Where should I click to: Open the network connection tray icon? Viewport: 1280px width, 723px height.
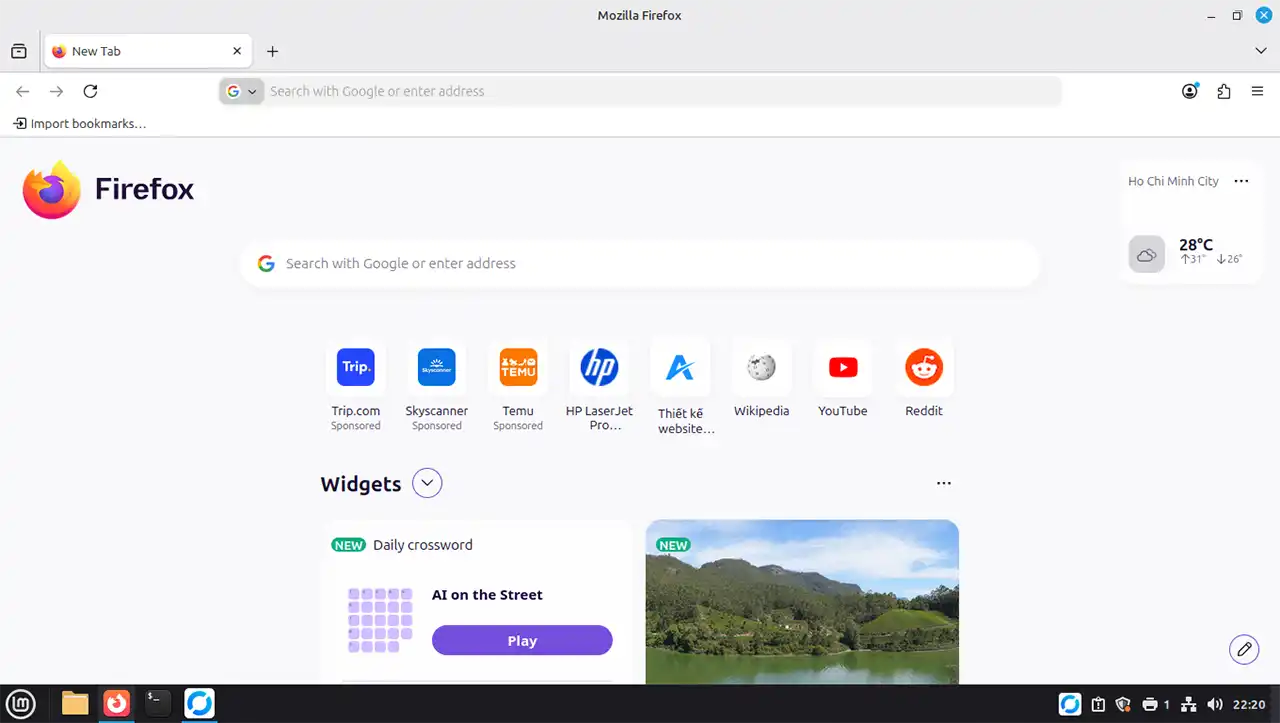[x=1188, y=704]
